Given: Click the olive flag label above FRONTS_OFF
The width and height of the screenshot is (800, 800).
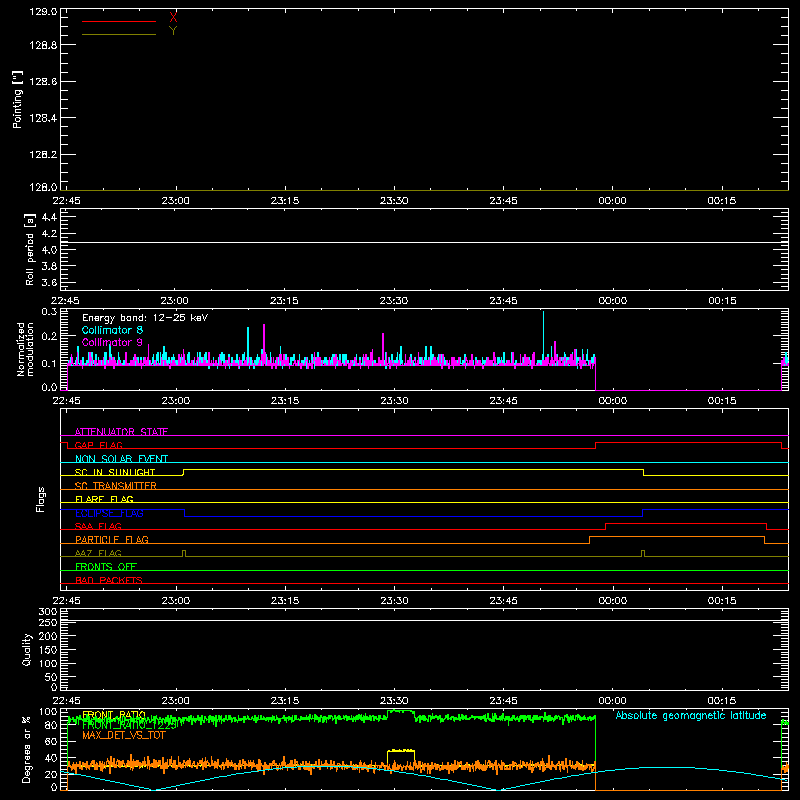Looking at the screenshot, I should pos(98,553).
